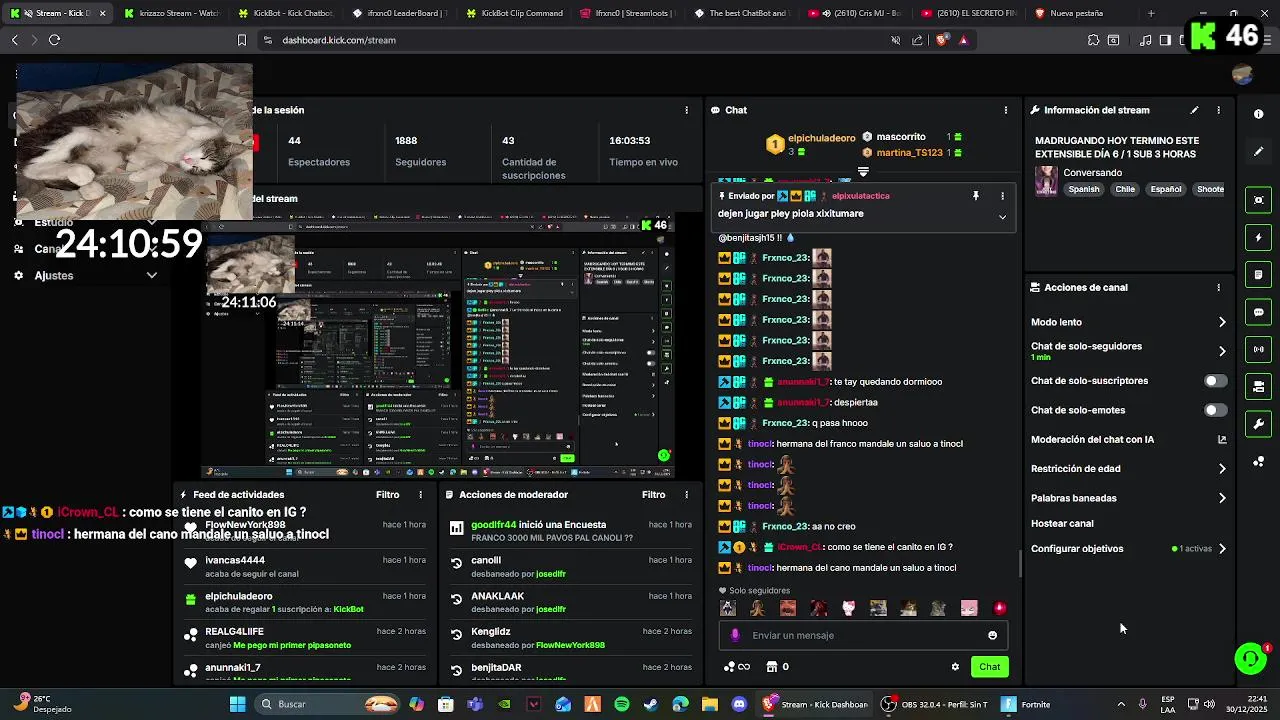
Task: Open OBS 32.0.4 from the taskbar
Action: click(x=934, y=704)
